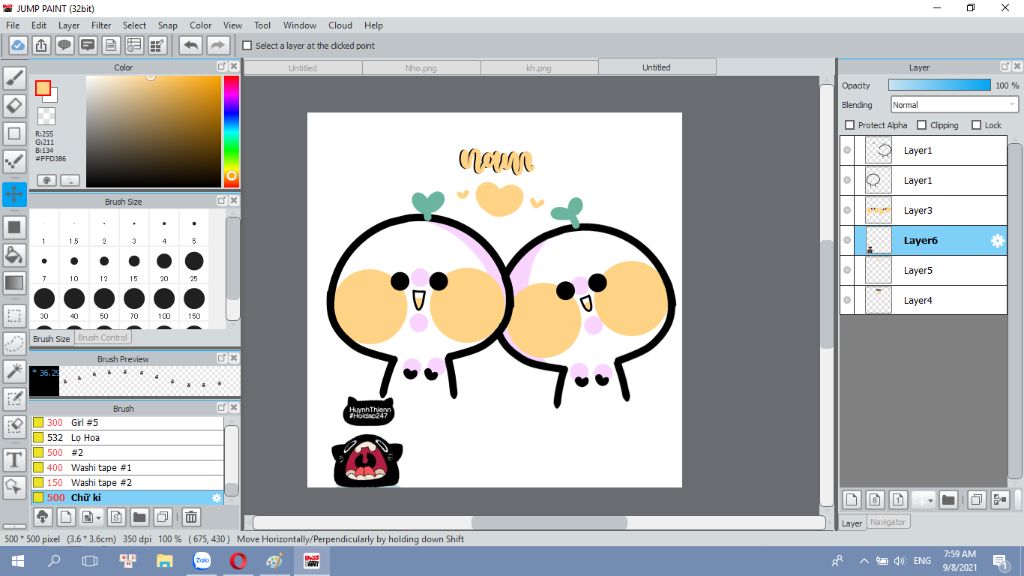Select the Eraser tool
Viewport: 1024px width, 576px height.
(x=15, y=105)
